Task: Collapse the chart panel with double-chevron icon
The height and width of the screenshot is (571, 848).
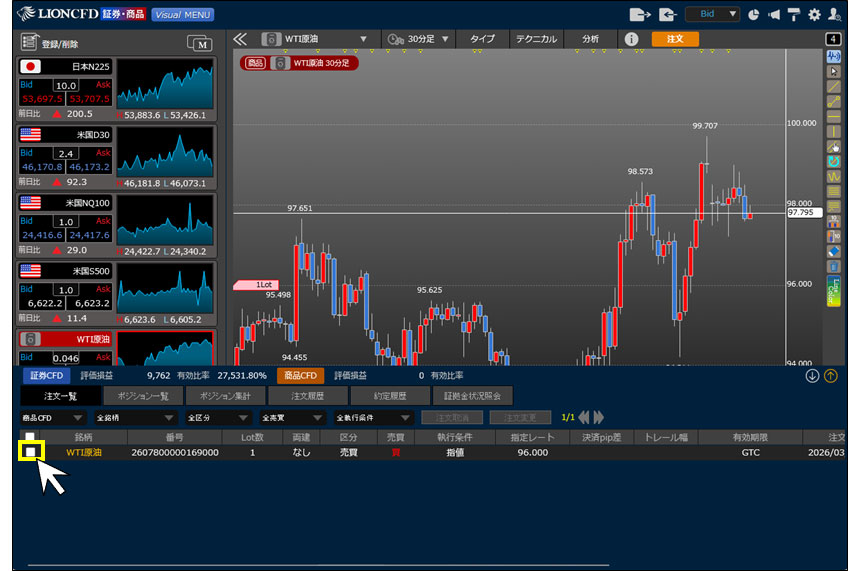Action: (x=240, y=39)
